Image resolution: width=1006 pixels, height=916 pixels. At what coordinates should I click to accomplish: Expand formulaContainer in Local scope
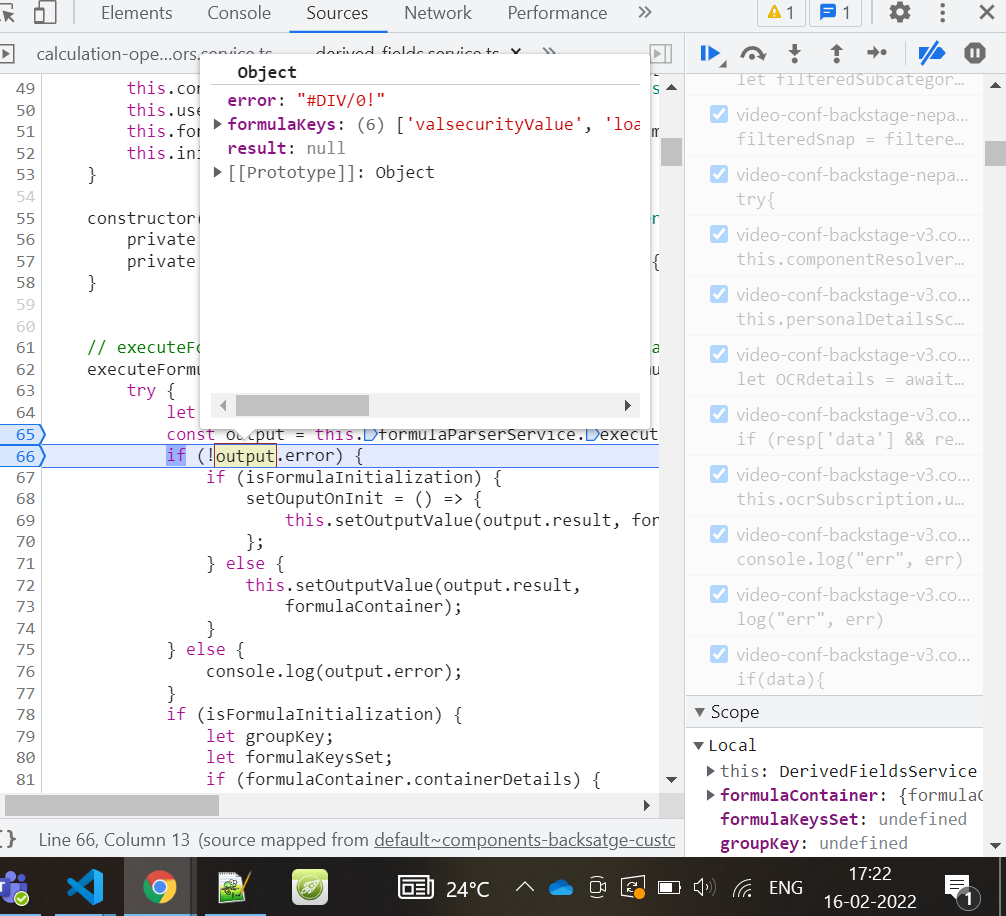(x=710, y=795)
